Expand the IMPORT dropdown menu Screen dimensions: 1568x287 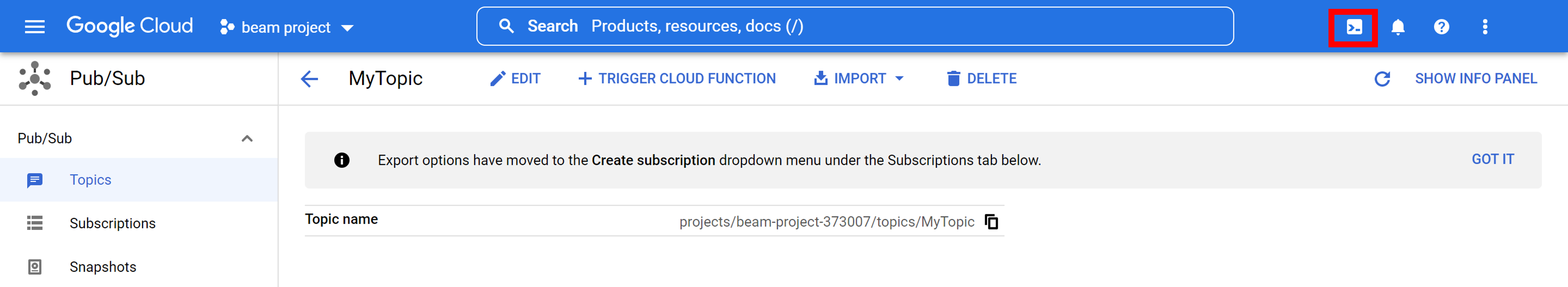858,79
